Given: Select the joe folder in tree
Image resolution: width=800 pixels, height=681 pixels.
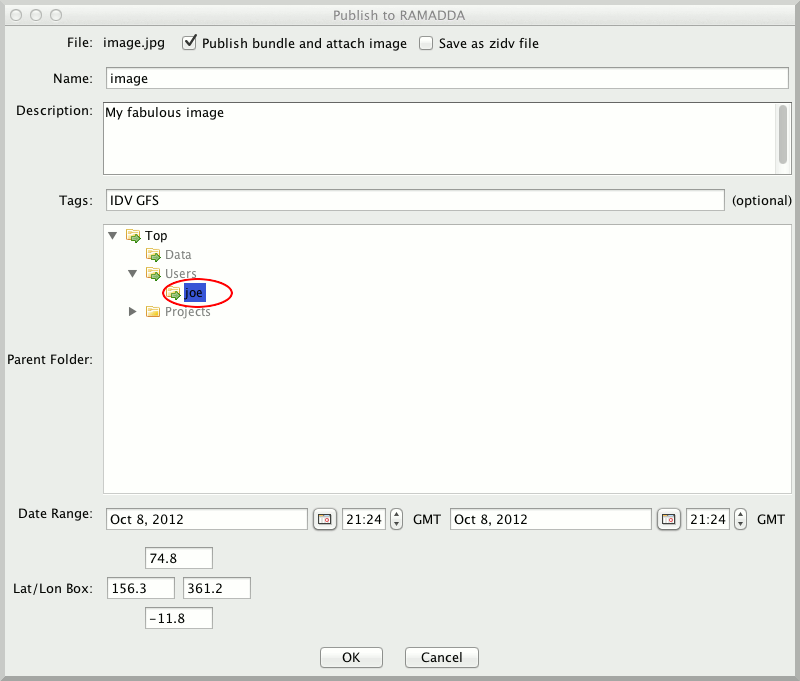Looking at the screenshot, I should click(194, 293).
